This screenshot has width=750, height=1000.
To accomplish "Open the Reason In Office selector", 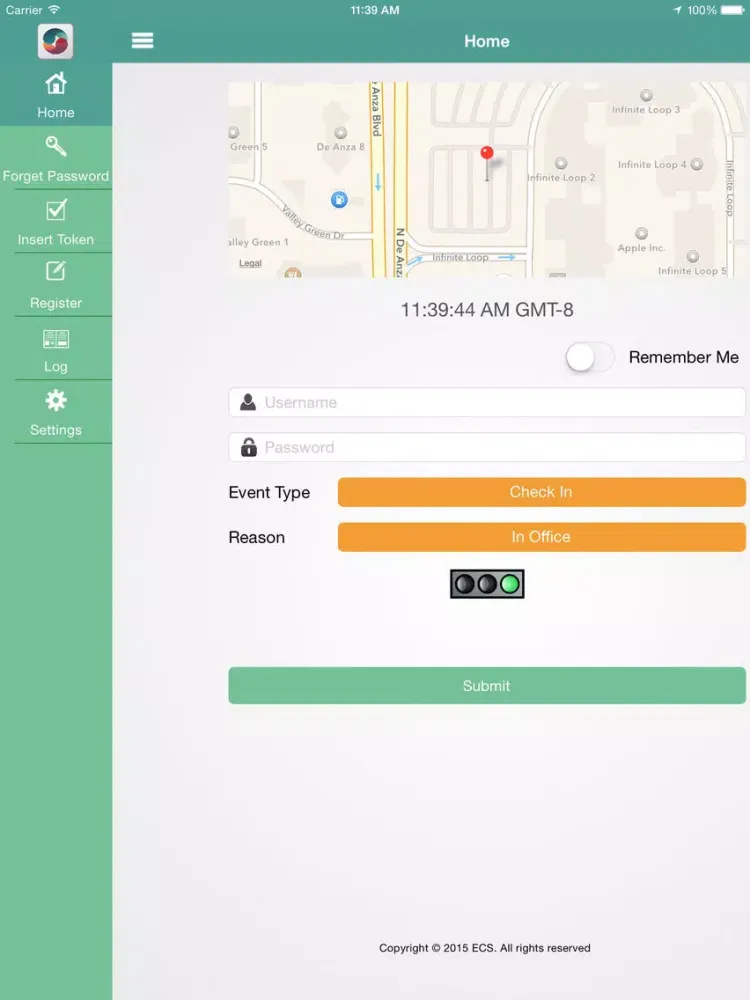I will click(541, 537).
